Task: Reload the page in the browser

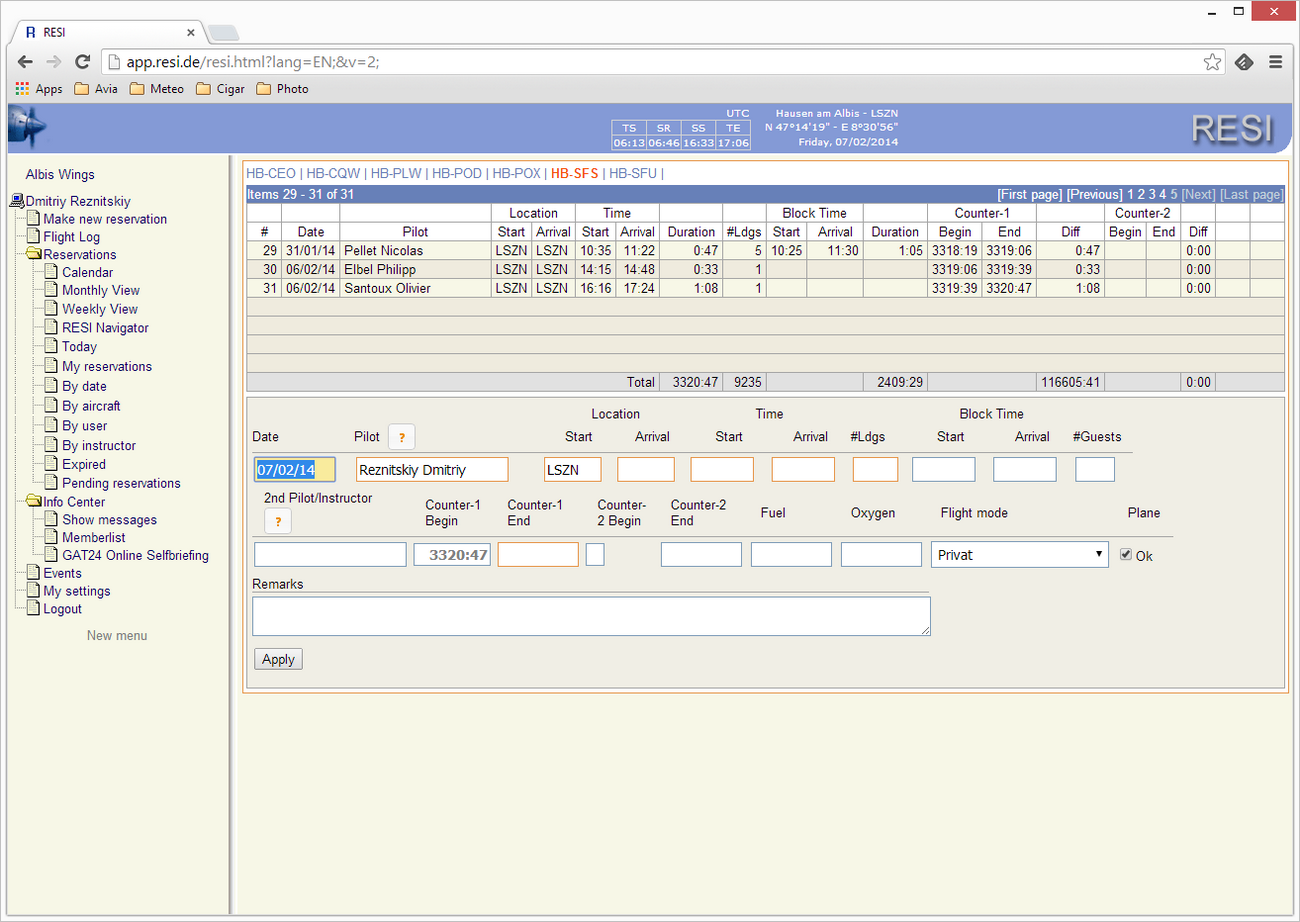Action: click(x=83, y=62)
